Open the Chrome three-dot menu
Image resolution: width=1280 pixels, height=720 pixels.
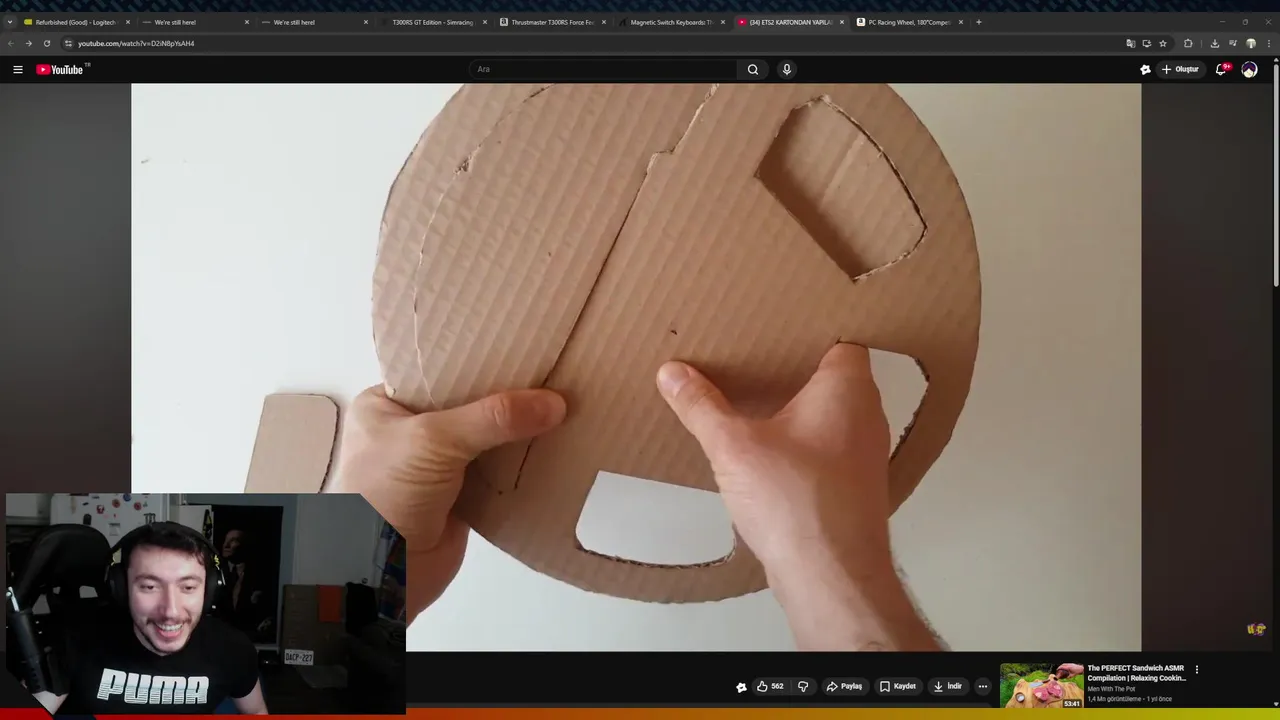[1269, 43]
